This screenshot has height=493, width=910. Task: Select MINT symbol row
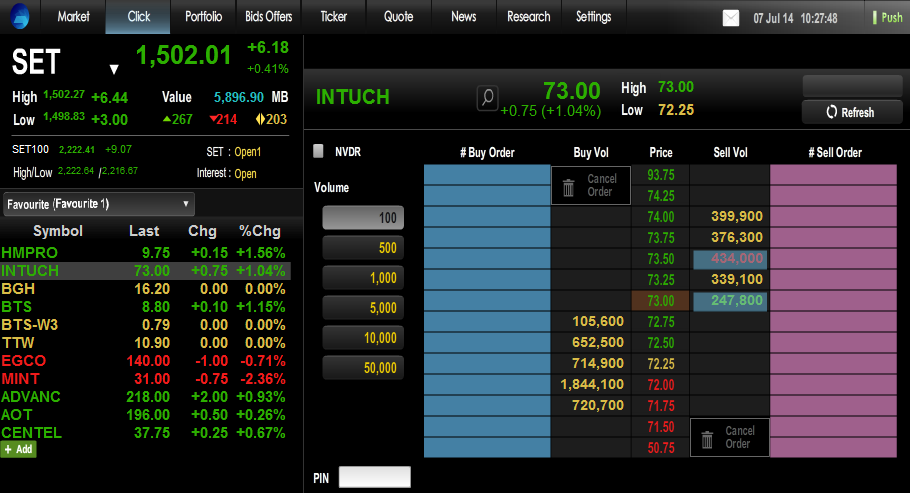click(x=145, y=379)
